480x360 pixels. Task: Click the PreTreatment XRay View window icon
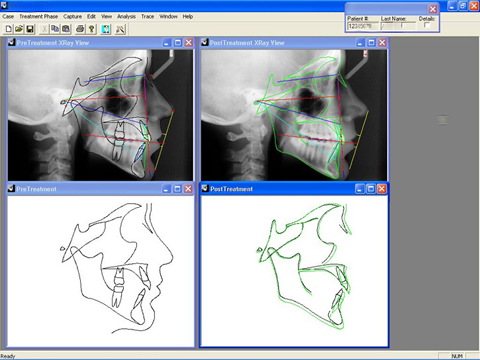tap(12, 42)
